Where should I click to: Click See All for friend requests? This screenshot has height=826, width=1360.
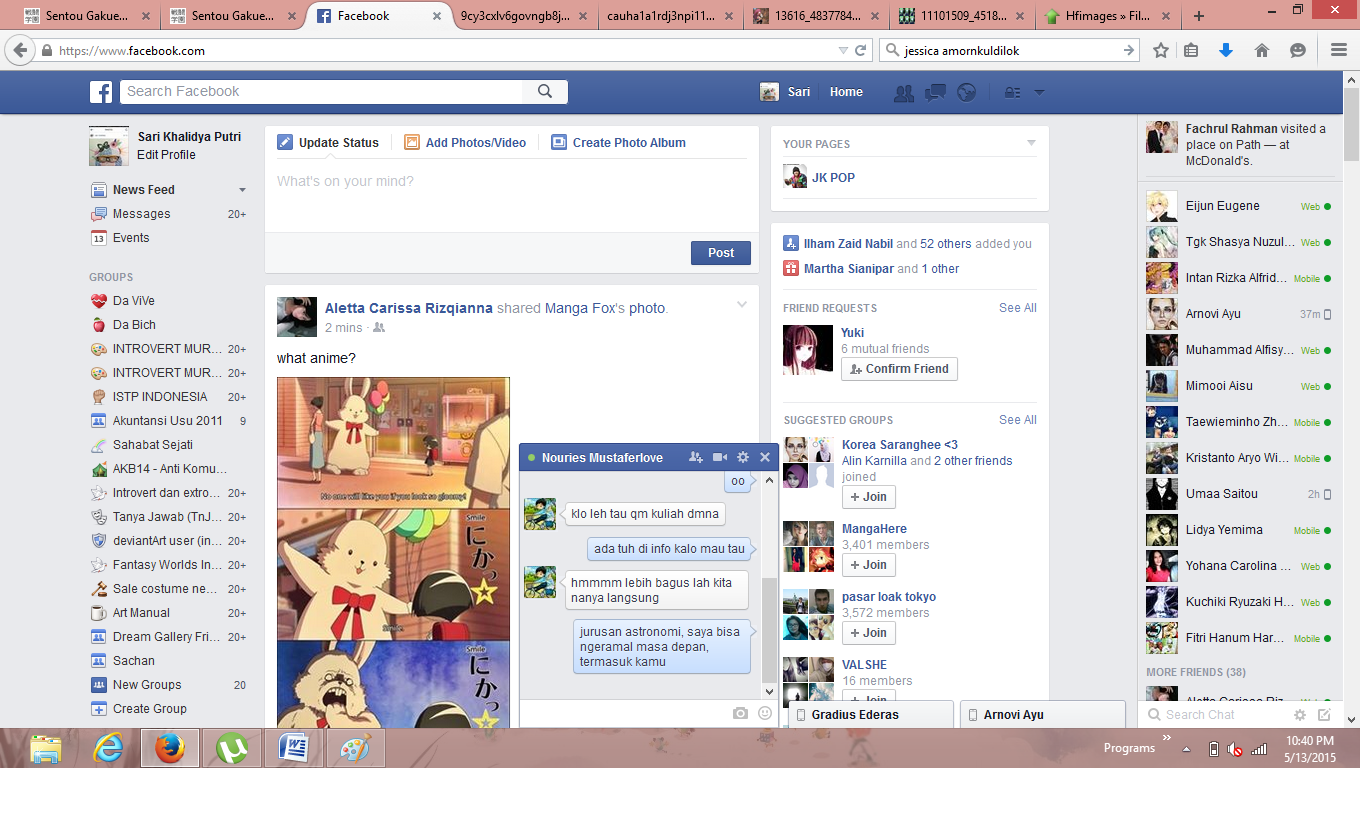tap(1018, 308)
